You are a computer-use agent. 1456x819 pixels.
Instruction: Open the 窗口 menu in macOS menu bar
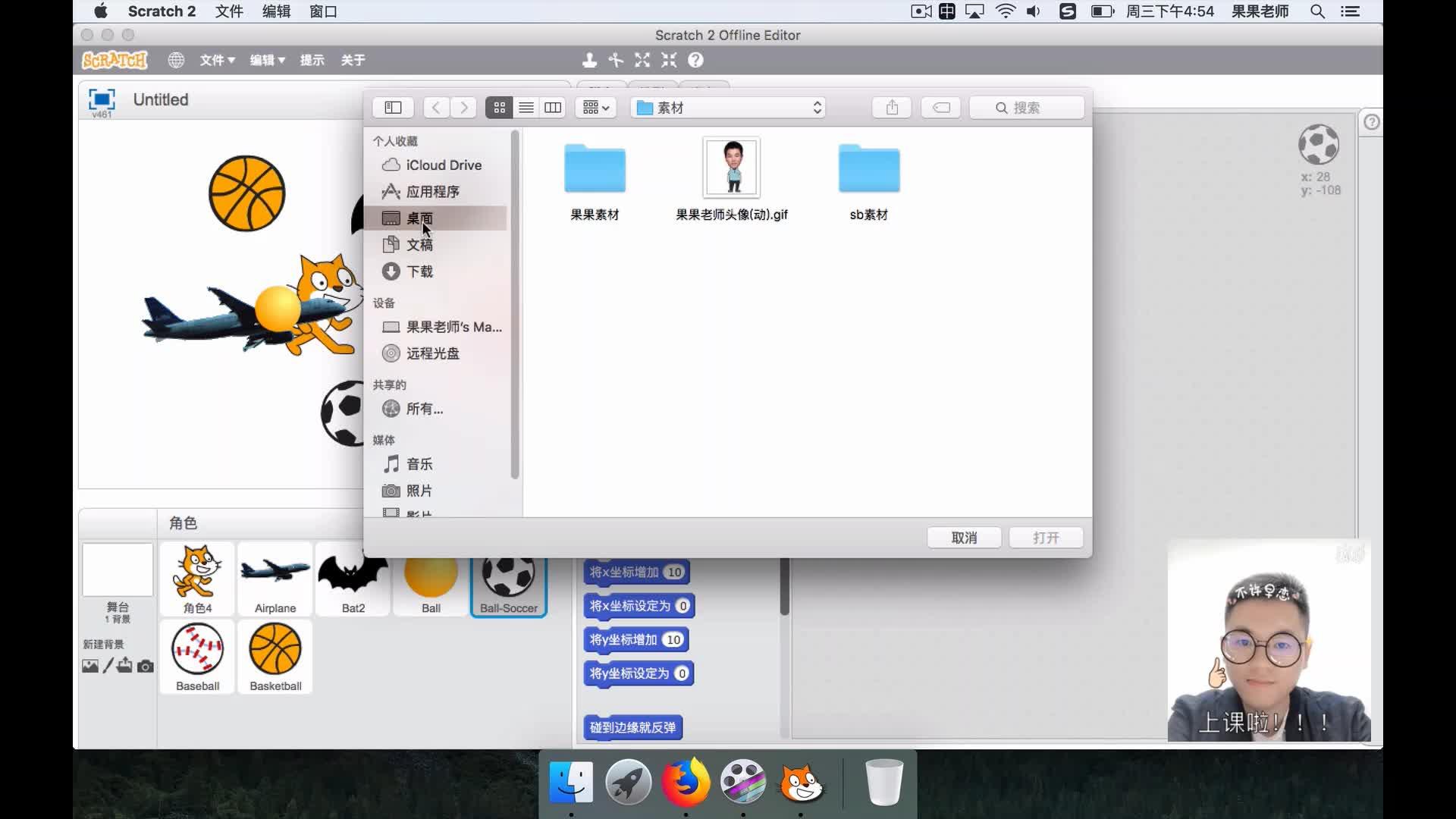click(x=323, y=11)
